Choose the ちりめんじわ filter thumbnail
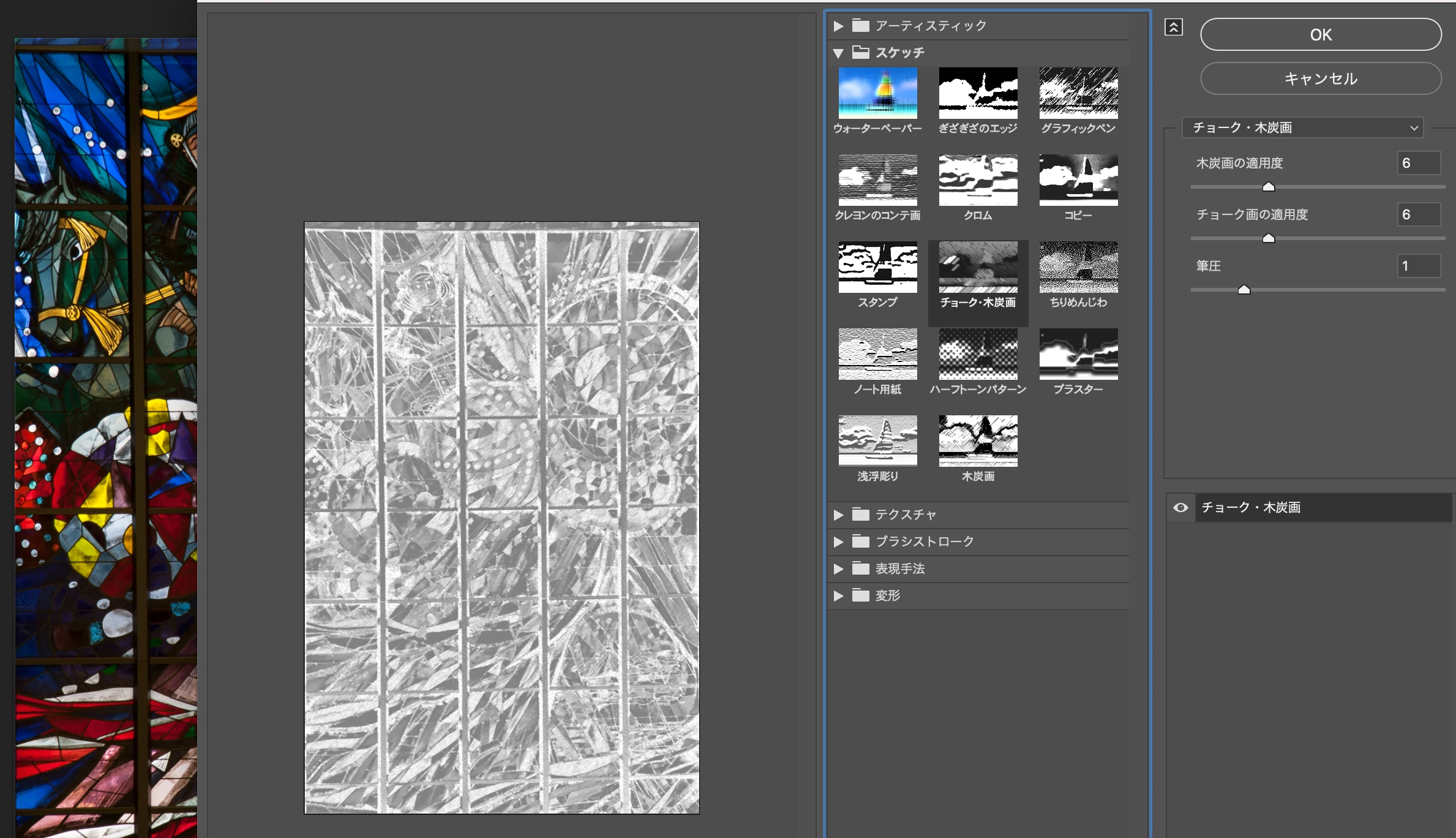 (x=1078, y=267)
